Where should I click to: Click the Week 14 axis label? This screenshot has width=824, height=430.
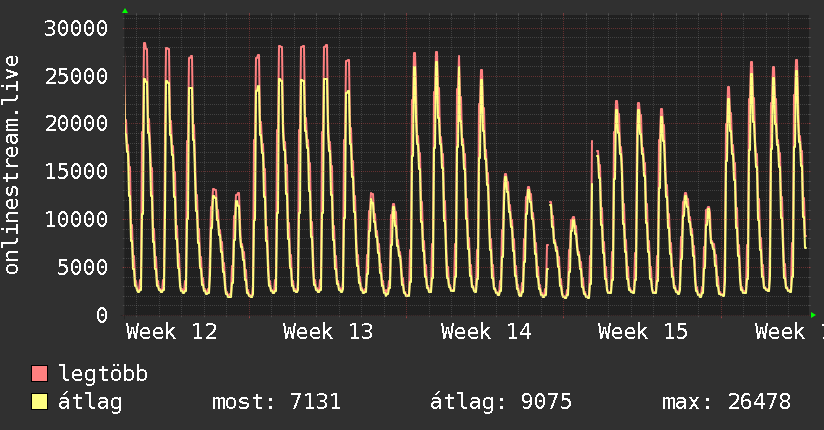486,332
